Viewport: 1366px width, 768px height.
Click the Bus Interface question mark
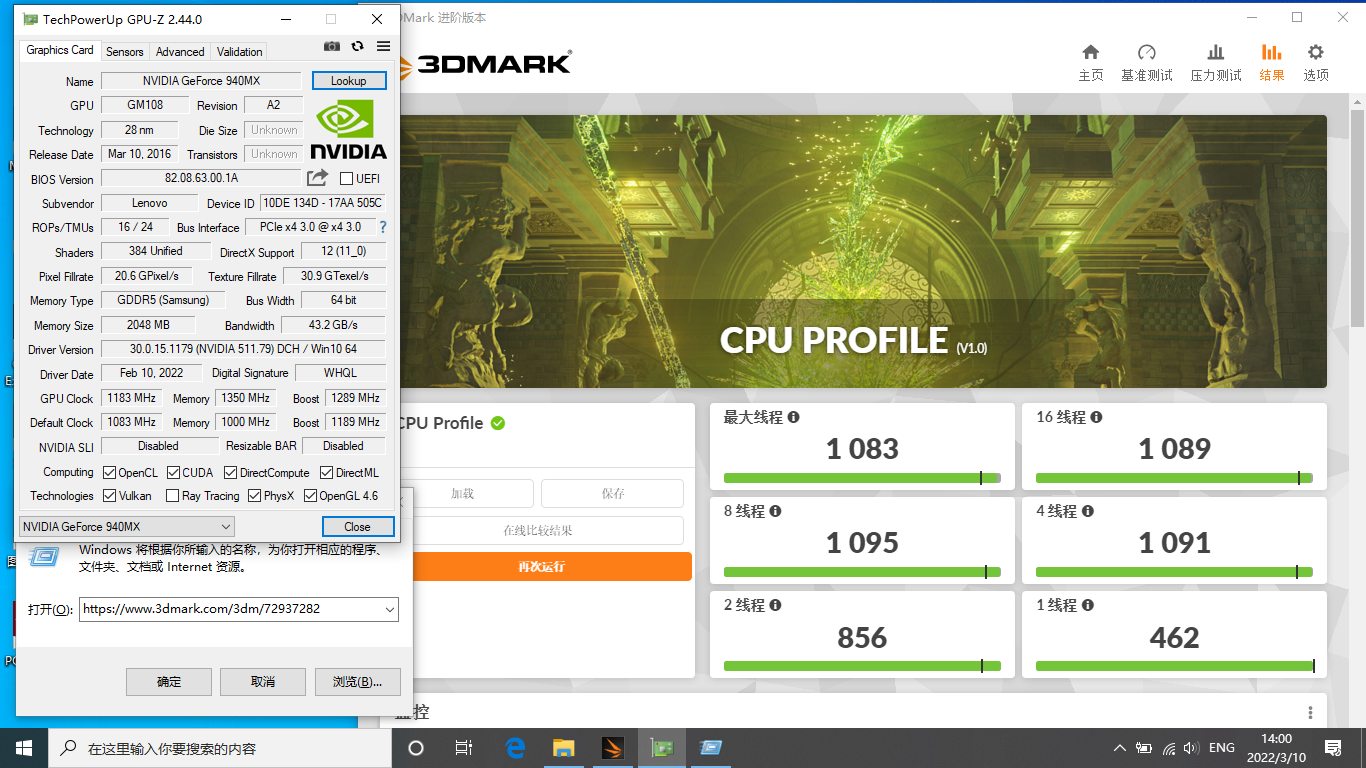(x=383, y=227)
